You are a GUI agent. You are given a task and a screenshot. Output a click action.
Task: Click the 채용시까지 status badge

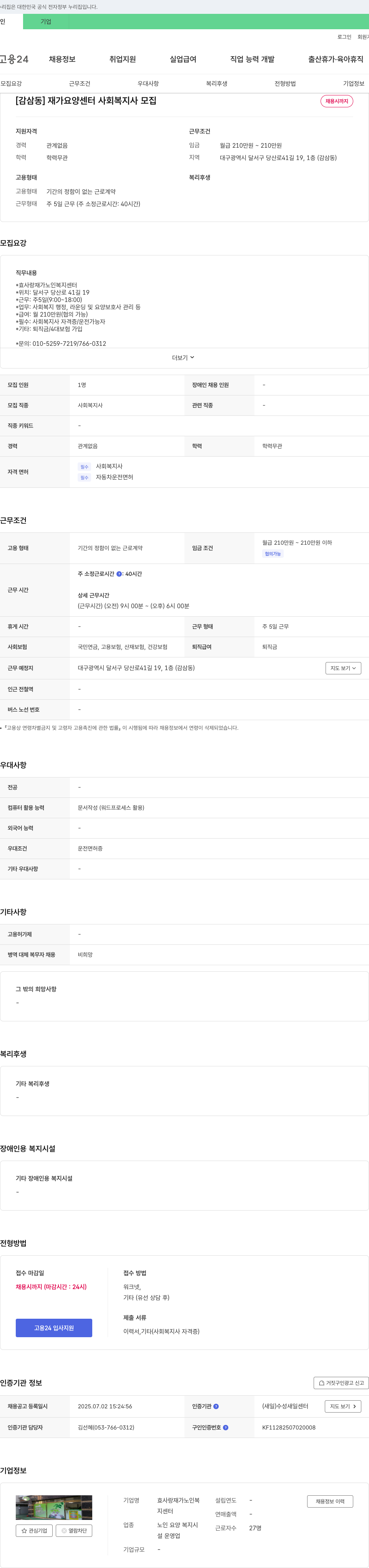(x=337, y=101)
